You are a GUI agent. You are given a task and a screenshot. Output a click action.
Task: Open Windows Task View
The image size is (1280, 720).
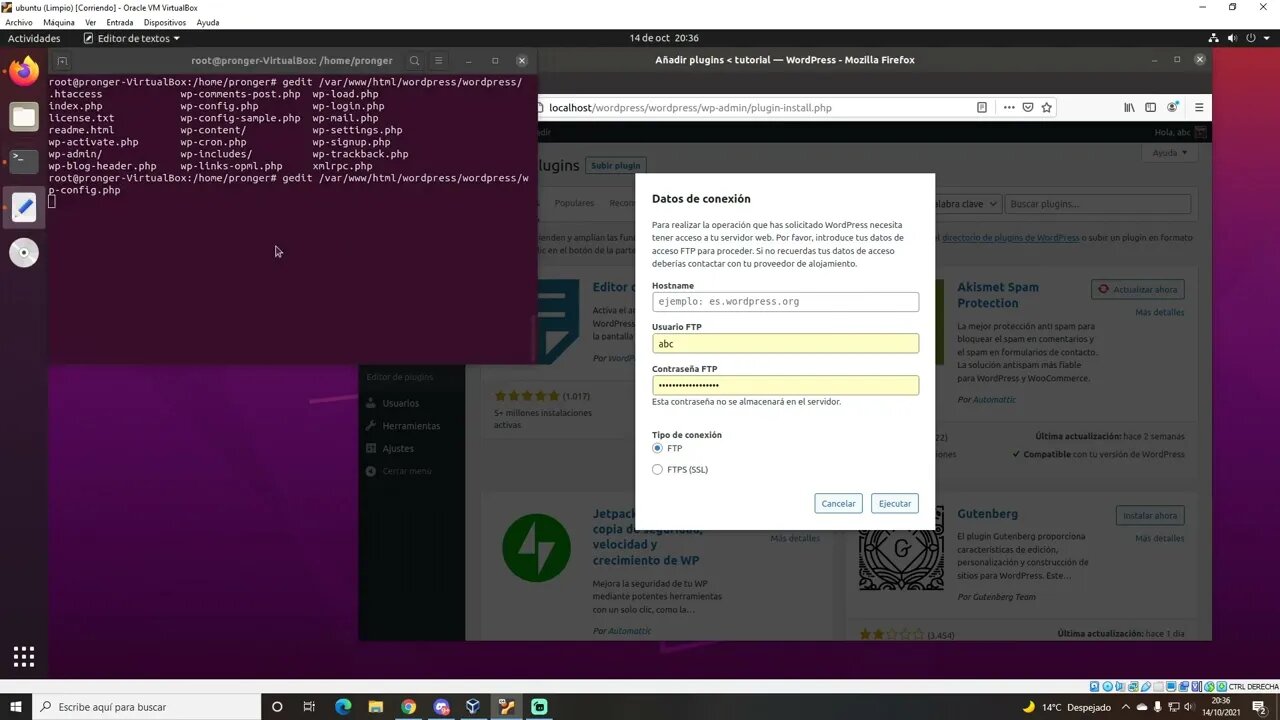click(309, 707)
